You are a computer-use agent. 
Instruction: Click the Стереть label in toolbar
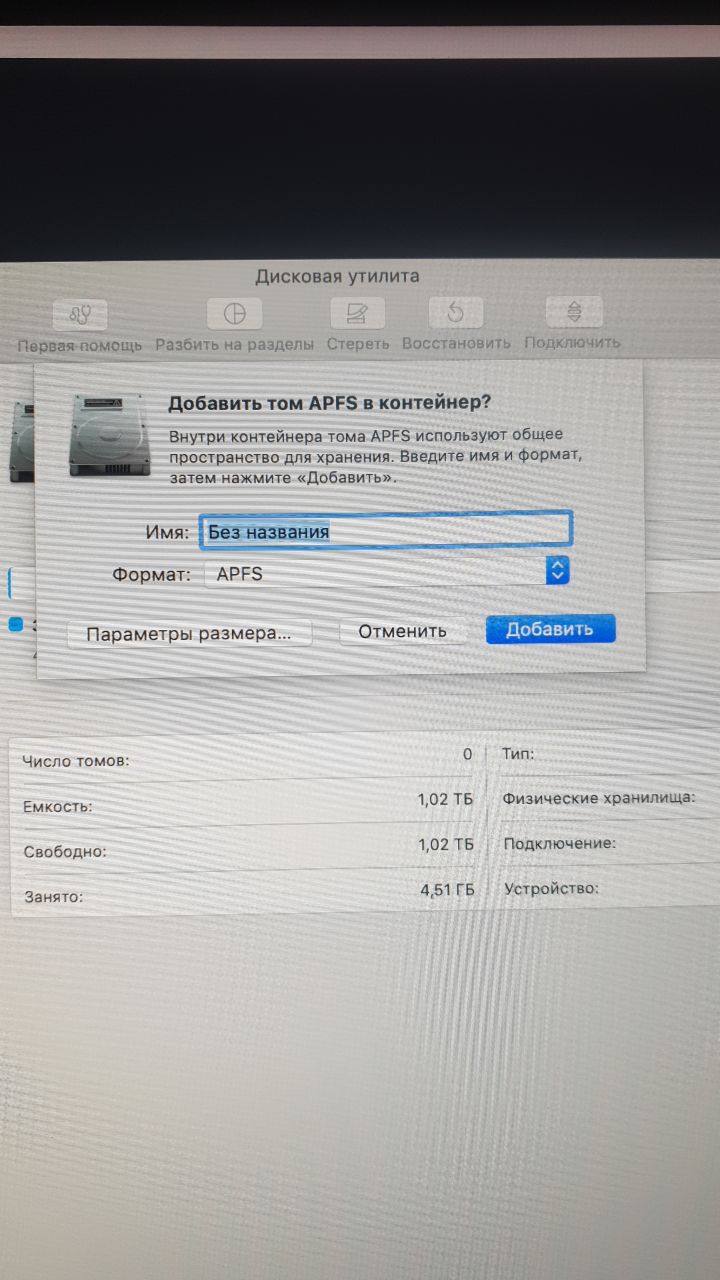(357, 343)
